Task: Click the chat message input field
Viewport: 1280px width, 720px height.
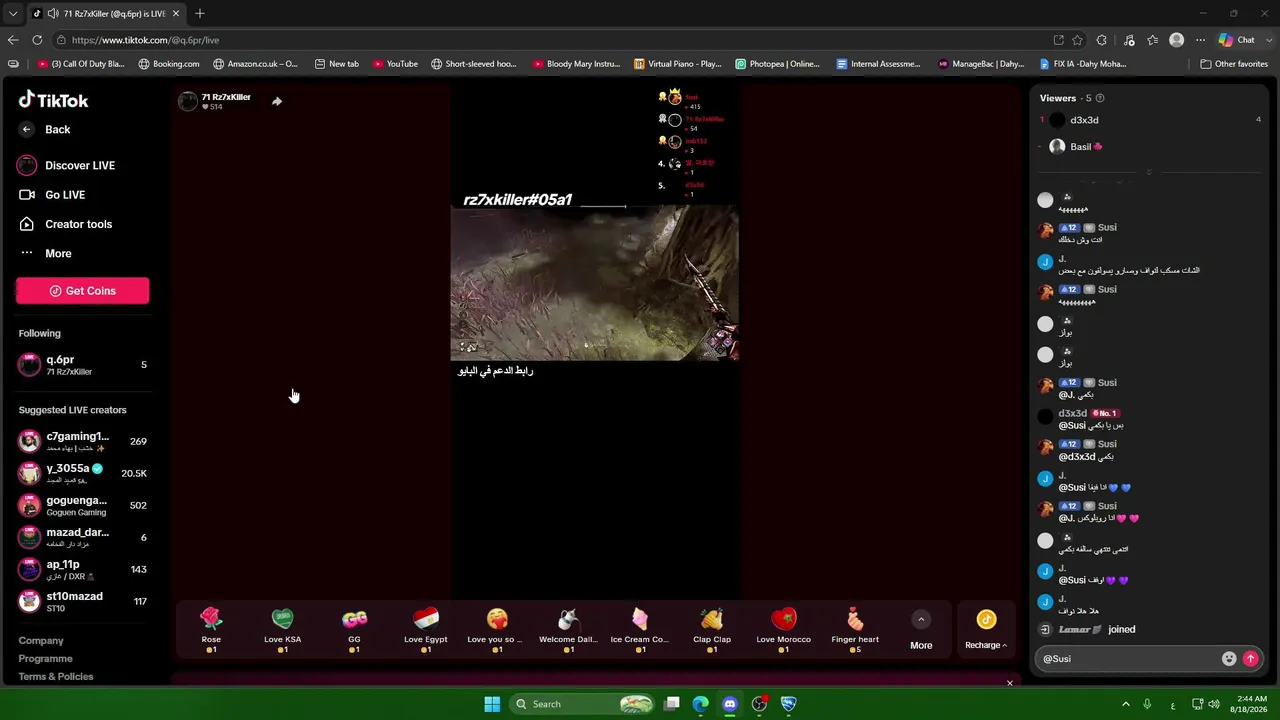Action: click(1128, 659)
